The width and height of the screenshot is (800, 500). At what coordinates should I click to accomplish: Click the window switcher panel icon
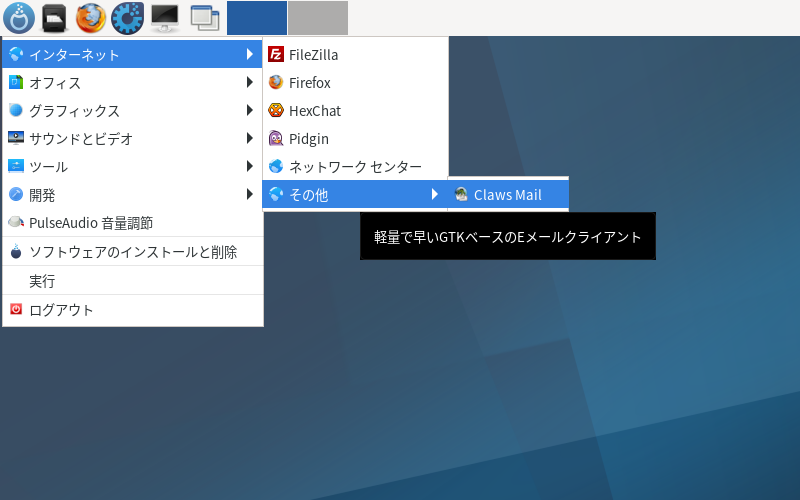click(x=205, y=18)
